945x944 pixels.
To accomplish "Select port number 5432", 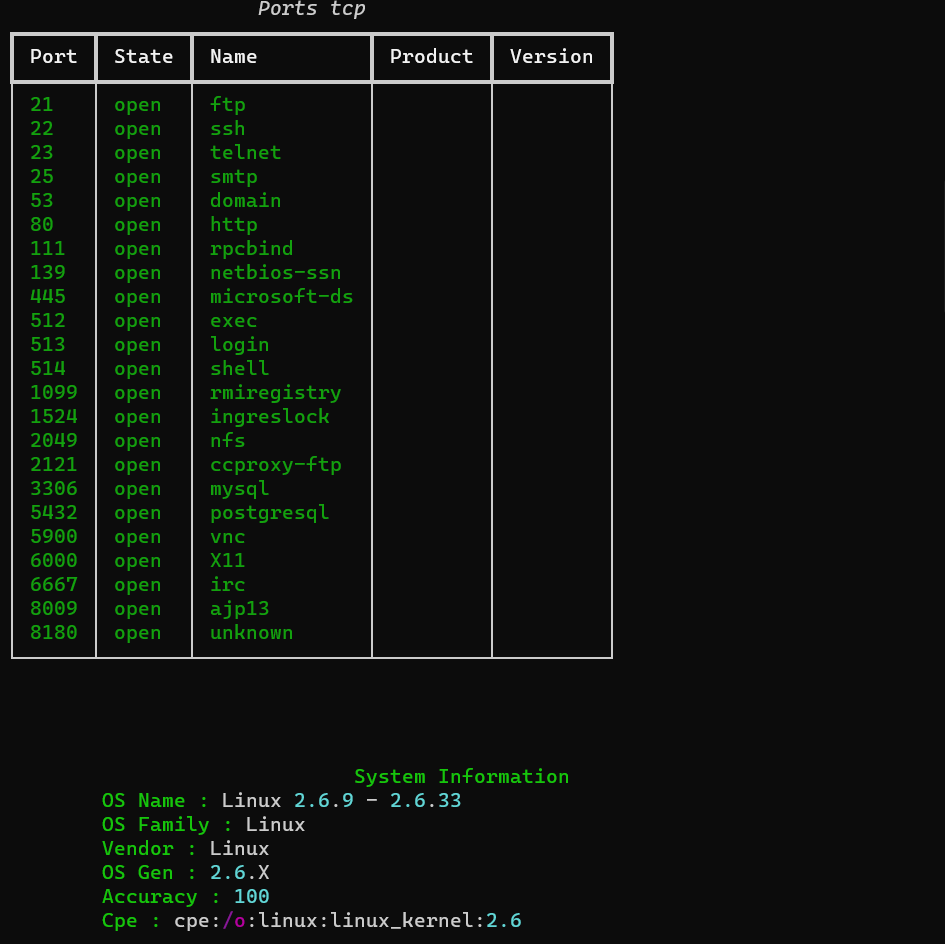I will (x=54, y=512).
